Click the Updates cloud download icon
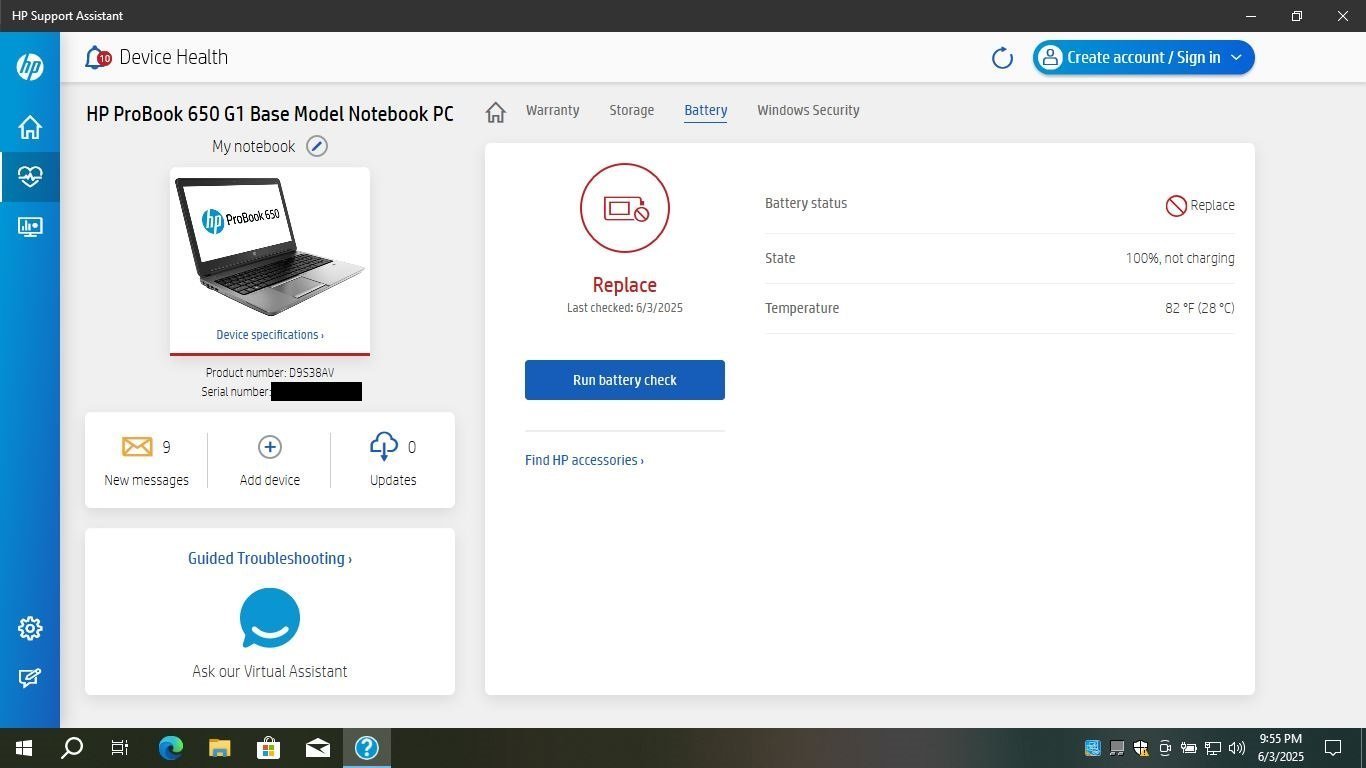 [x=384, y=447]
